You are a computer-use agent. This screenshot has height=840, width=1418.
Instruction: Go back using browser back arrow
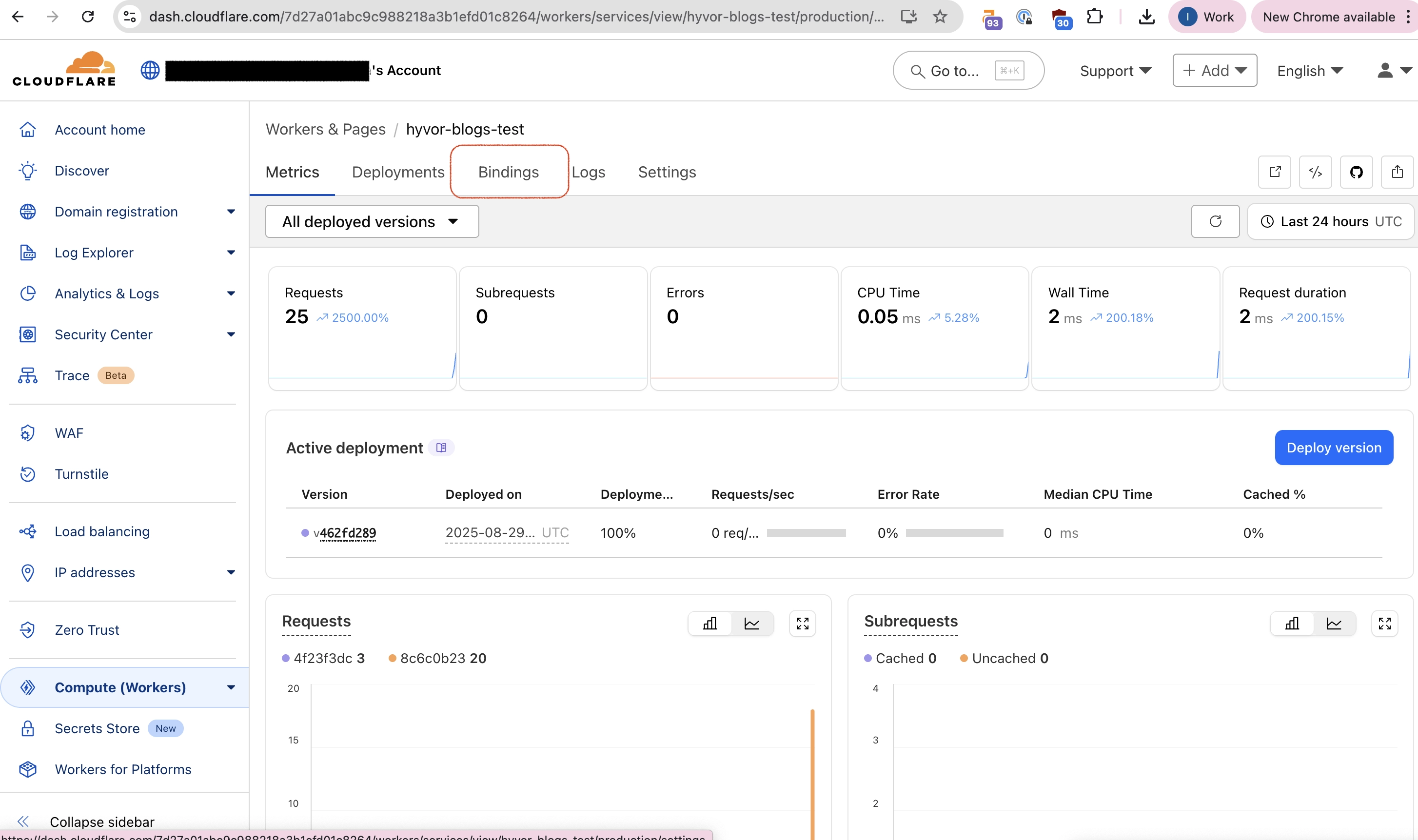click(18, 17)
